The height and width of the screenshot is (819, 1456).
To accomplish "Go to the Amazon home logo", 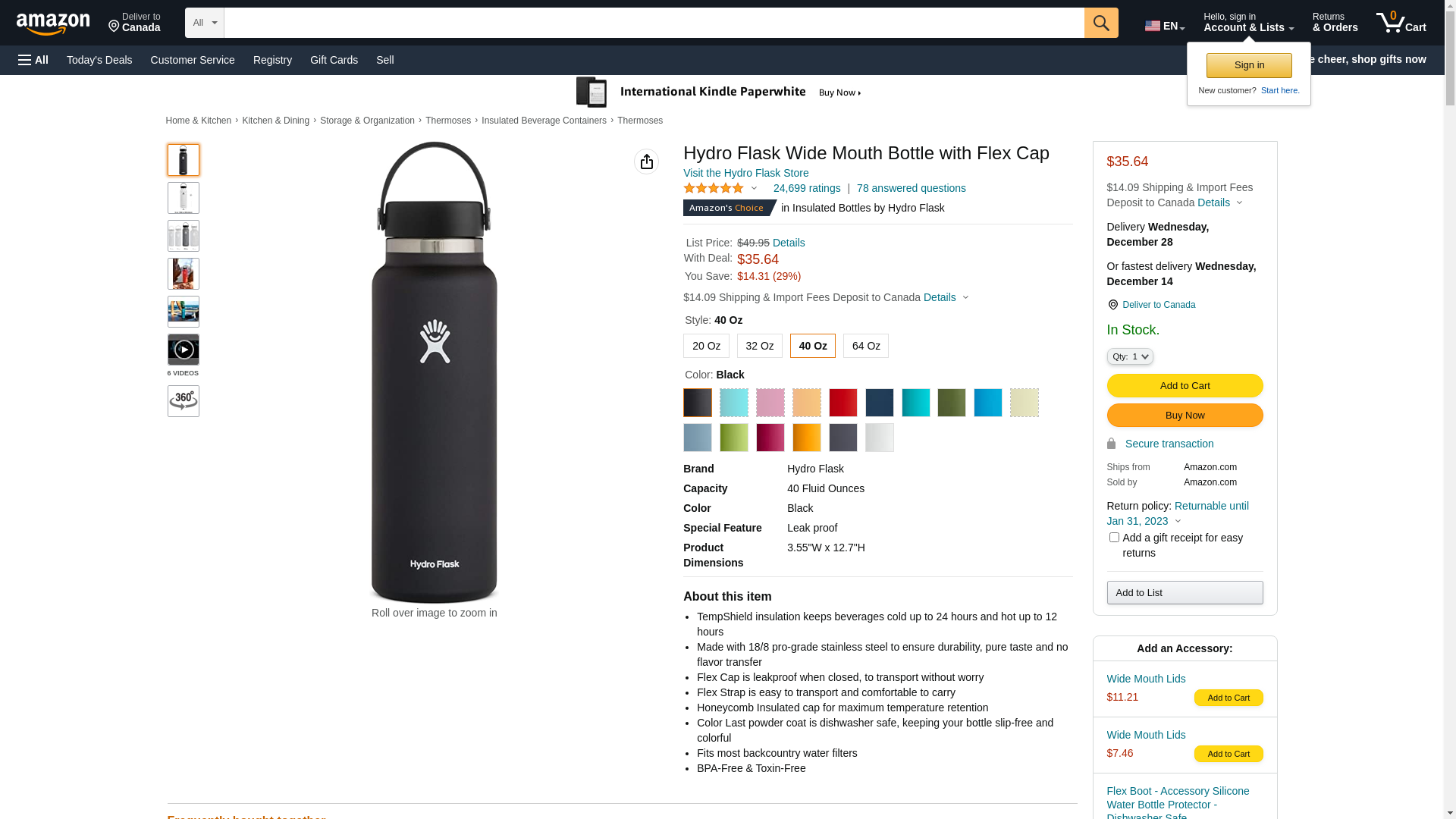I will tap(53, 24).
